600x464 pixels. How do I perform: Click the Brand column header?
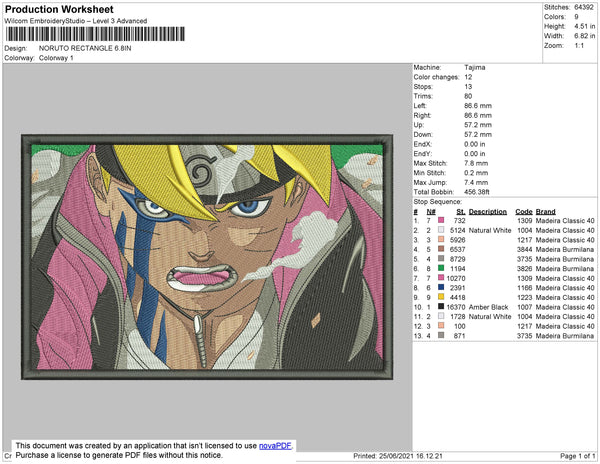(x=546, y=212)
